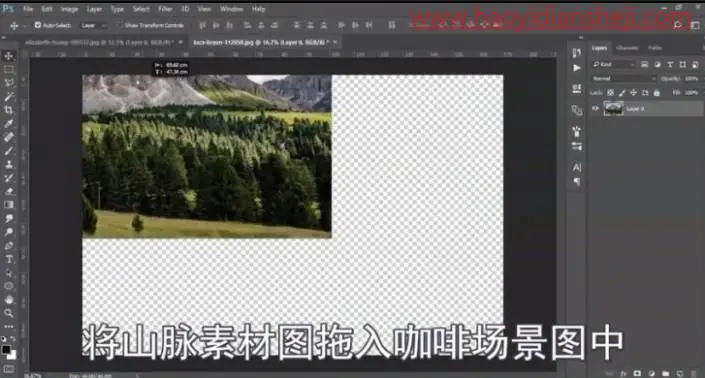The image size is (705, 378).
Task: Select the Eyedropper tool
Action: click(9, 123)
